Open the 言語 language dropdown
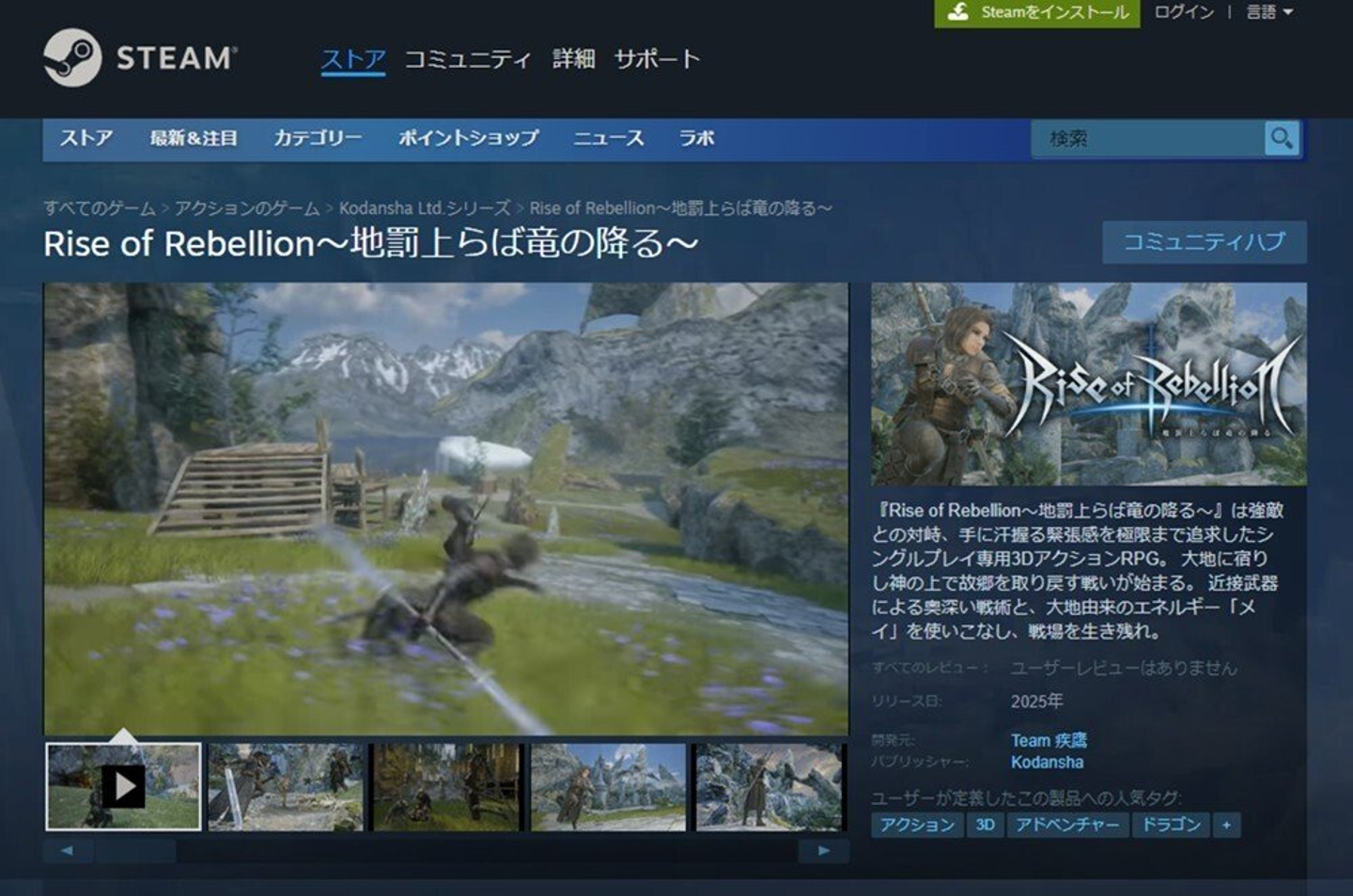 [1269, 12]
